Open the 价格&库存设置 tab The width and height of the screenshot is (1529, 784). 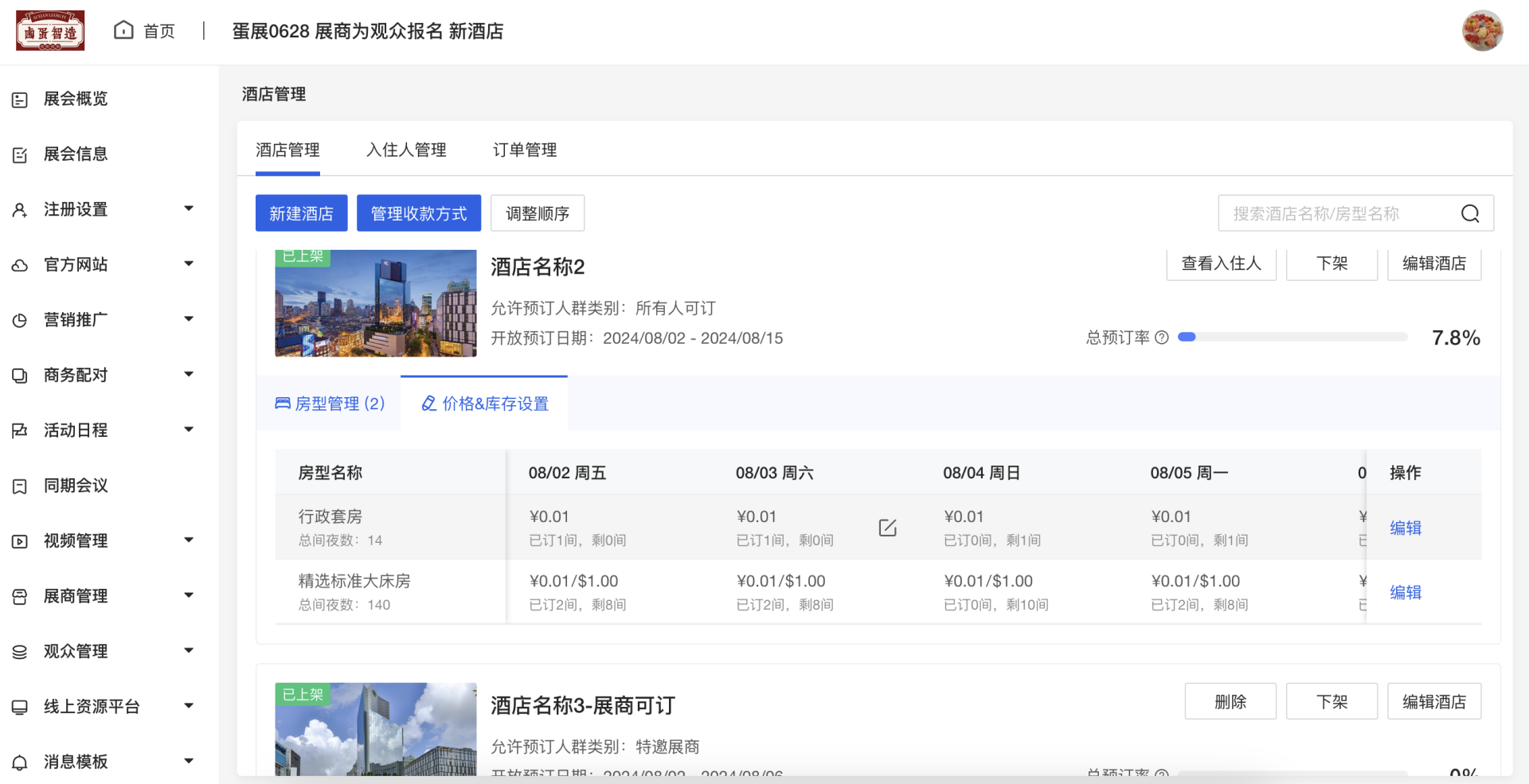click(484, 404)
